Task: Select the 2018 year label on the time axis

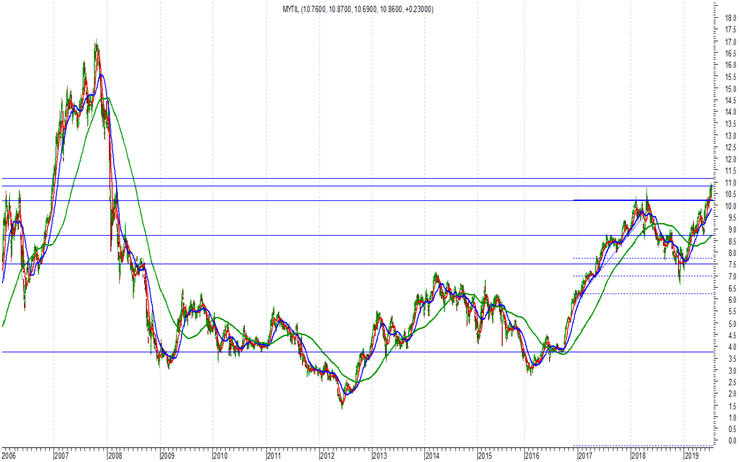Action: point(639,456)
